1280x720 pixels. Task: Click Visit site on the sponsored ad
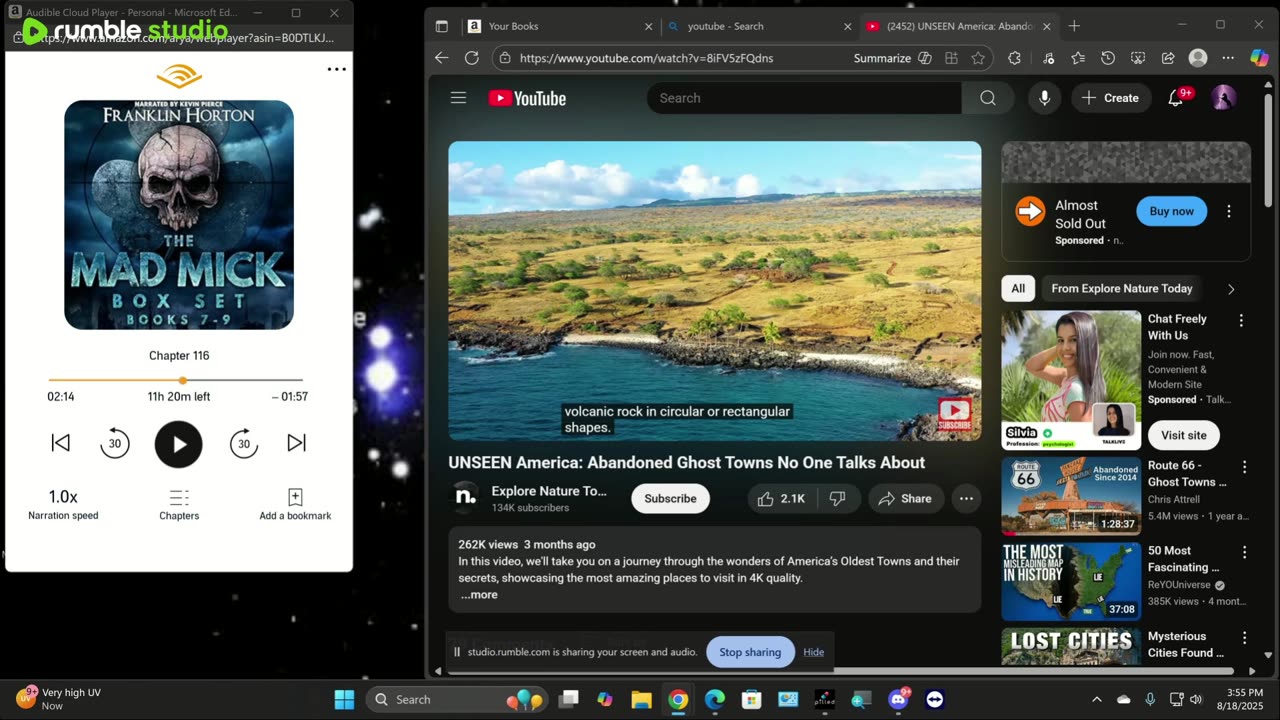(1184, 435)
